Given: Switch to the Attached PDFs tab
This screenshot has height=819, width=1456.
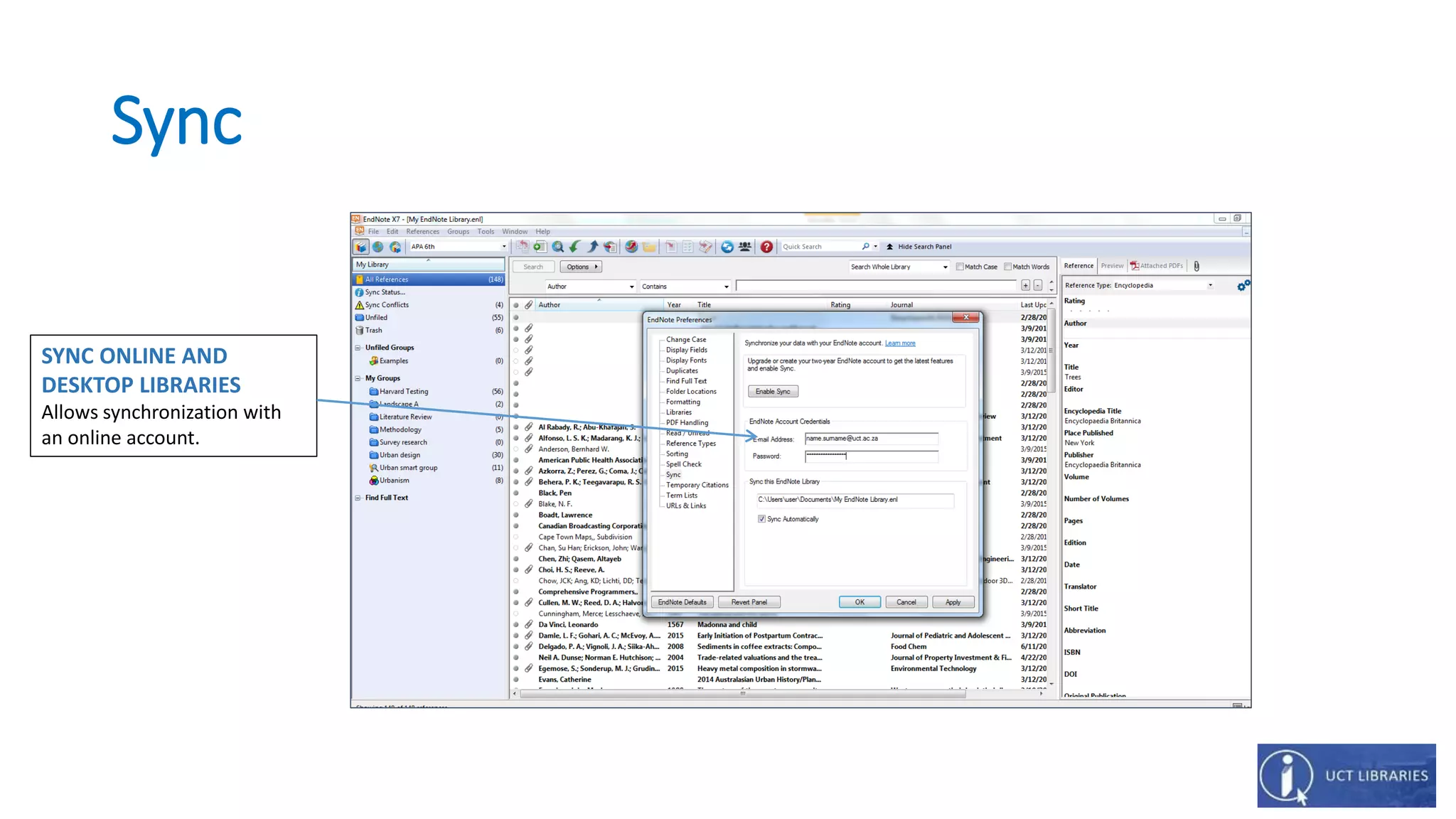Looking at the screenshot, I should 1157,266.
